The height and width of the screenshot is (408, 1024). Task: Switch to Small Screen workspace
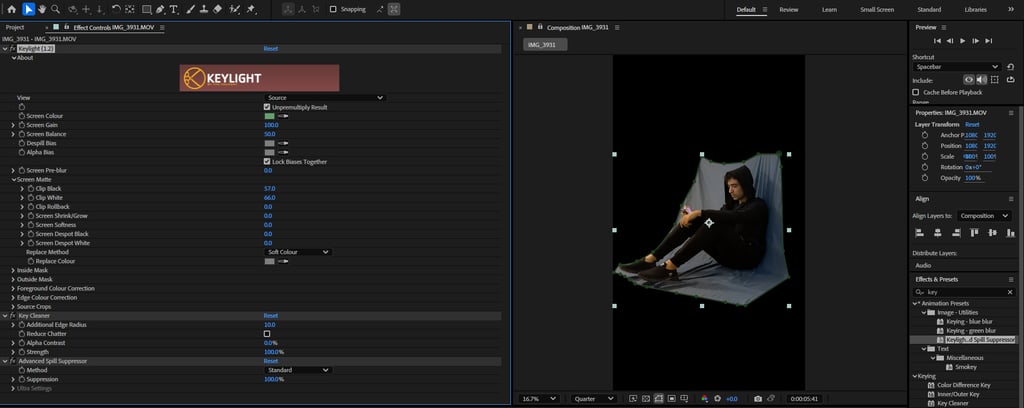(x=877, y=10)
